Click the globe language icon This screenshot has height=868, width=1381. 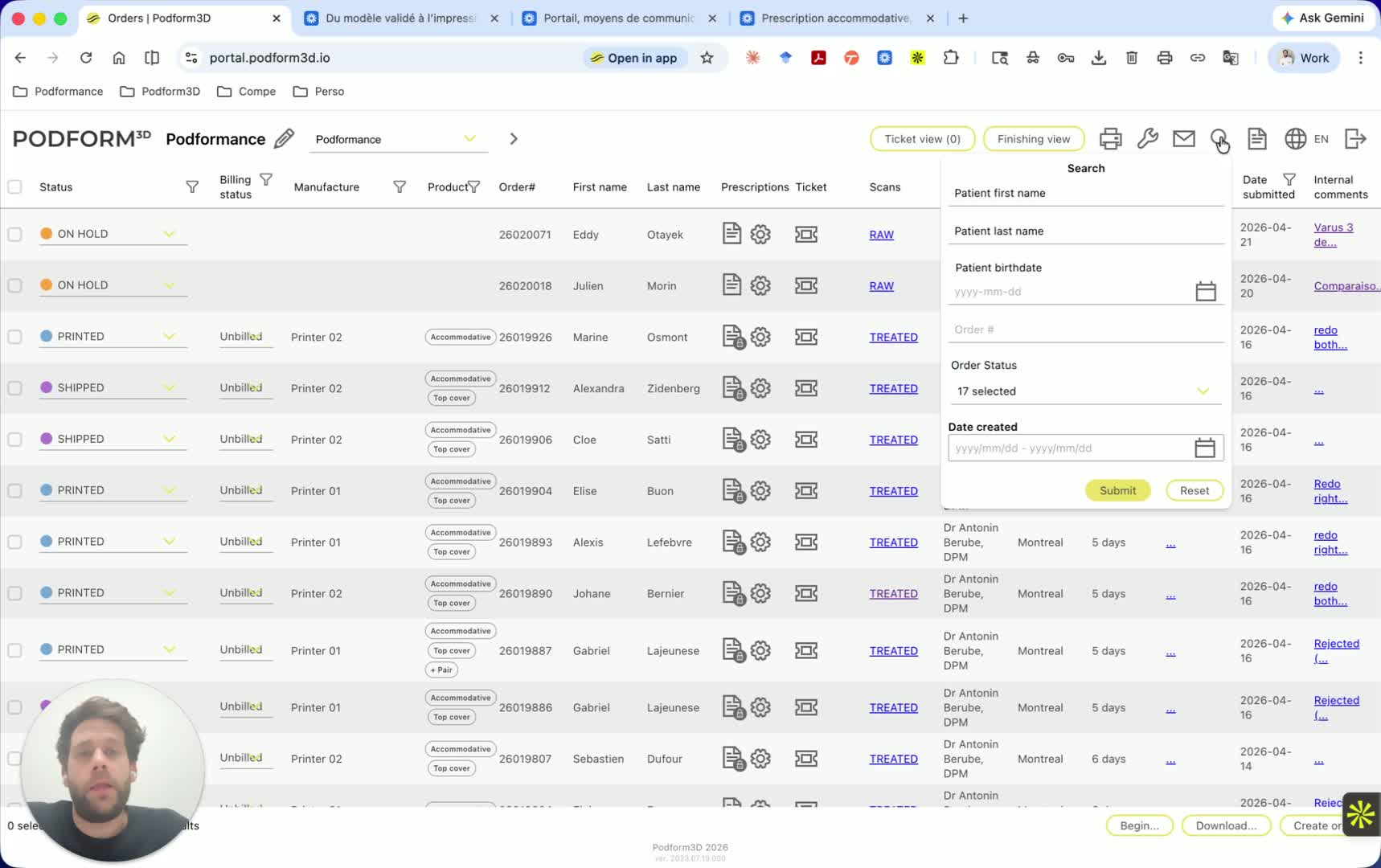coord(1295,139)
